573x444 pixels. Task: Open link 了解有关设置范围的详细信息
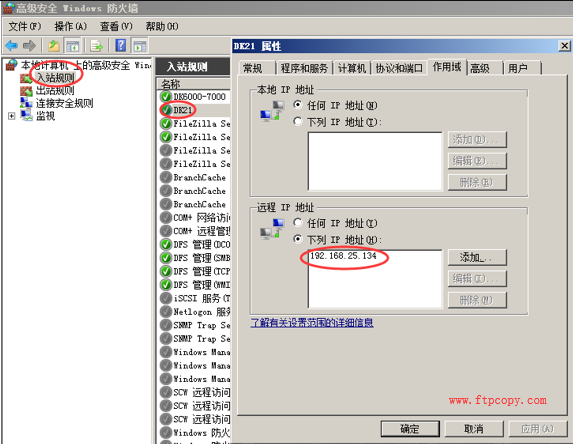click(x=312, y=323)
